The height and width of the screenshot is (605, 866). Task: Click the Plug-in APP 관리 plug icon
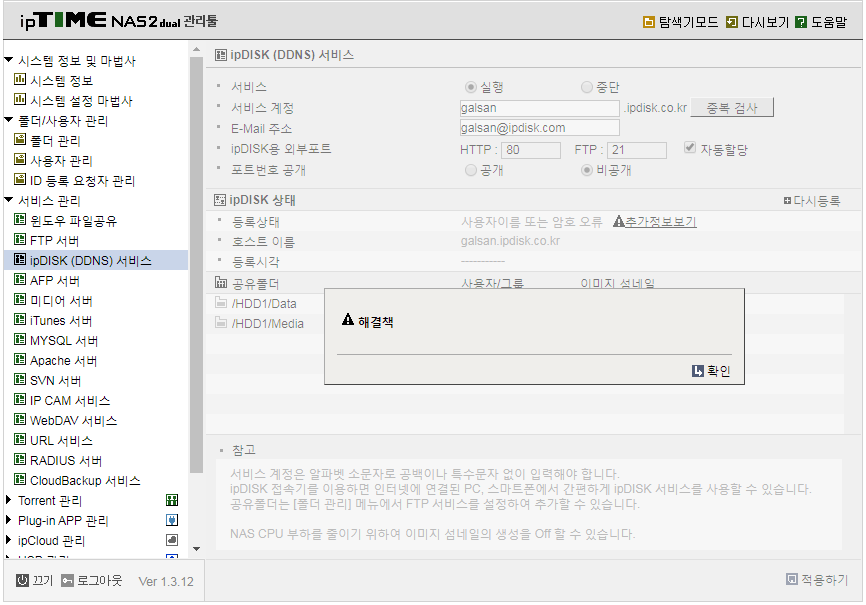(172, 520)
